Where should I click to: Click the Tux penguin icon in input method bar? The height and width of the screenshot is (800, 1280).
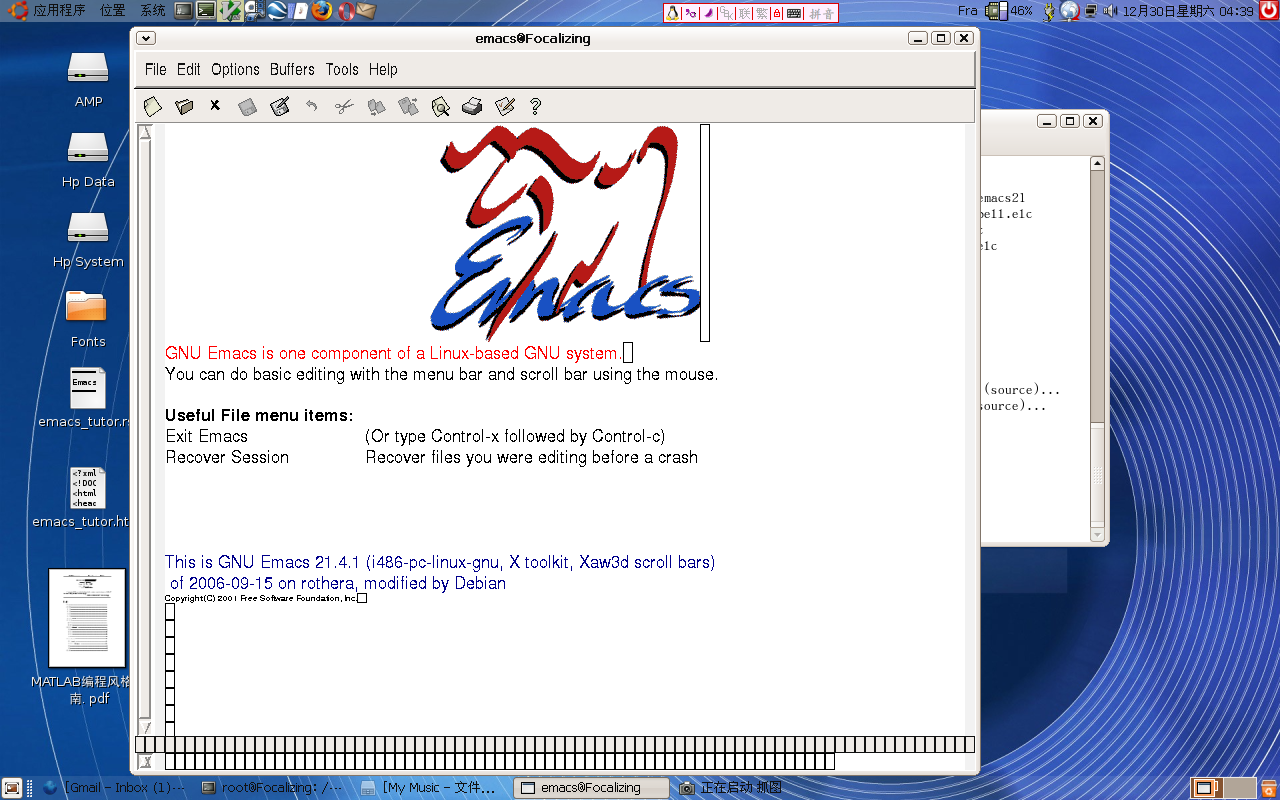(673, 13)
